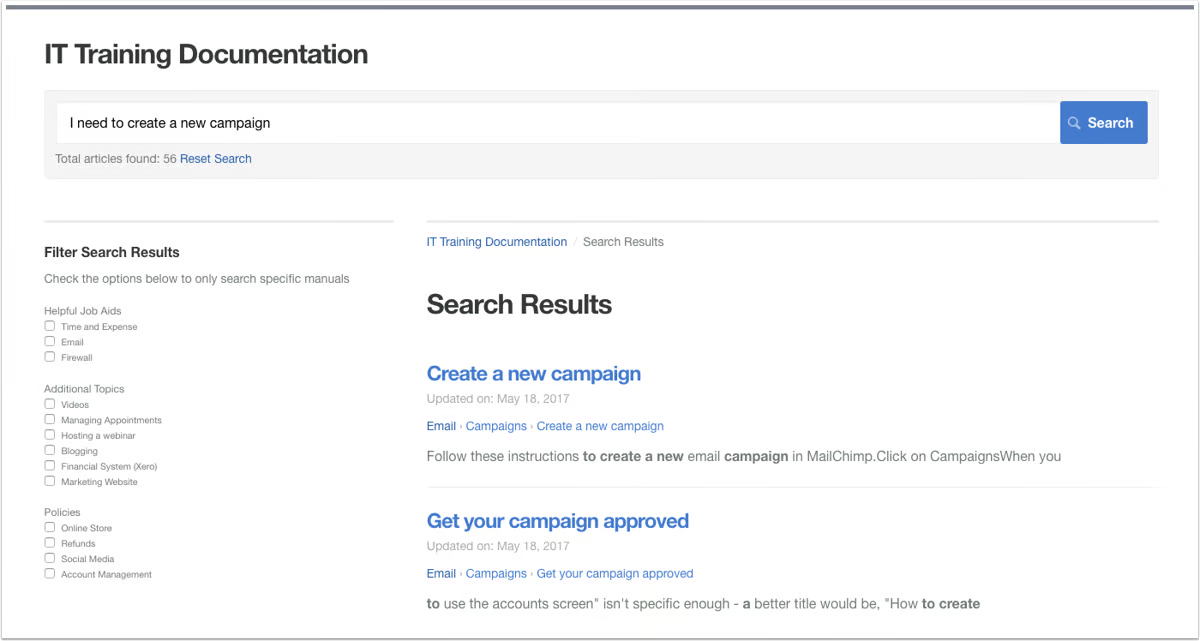Click Campaigns breadcrumb under Get your campaign approved
The image size is (1200, 641).
[x=496, y=574]
